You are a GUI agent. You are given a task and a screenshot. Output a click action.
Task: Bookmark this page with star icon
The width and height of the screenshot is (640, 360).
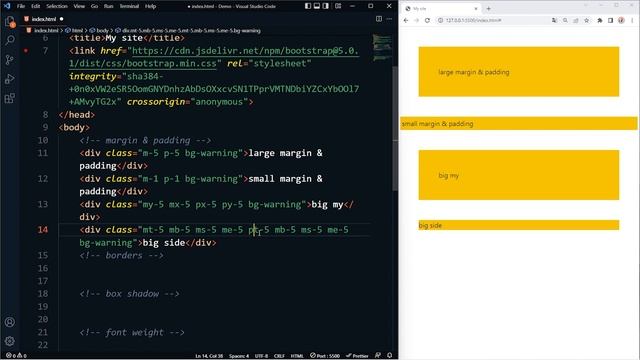click(587, 20)
